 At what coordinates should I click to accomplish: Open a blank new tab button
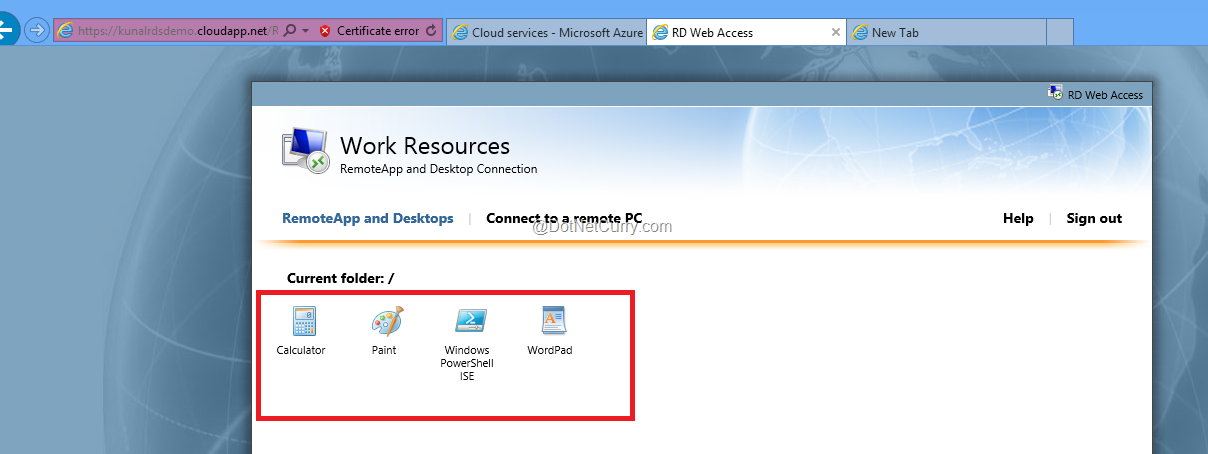point(1060,32)
